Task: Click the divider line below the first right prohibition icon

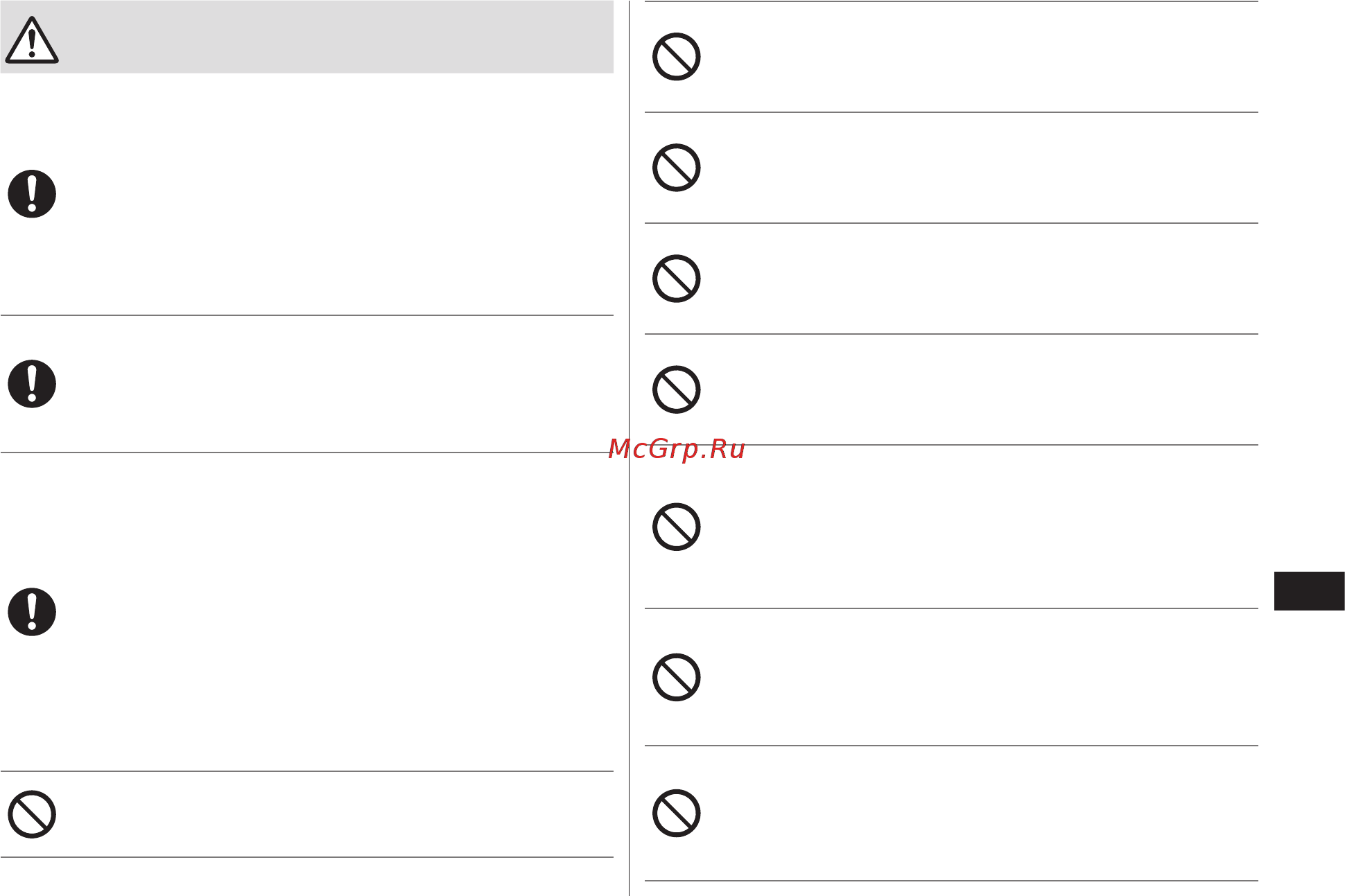Action: (x=951, y=112)
